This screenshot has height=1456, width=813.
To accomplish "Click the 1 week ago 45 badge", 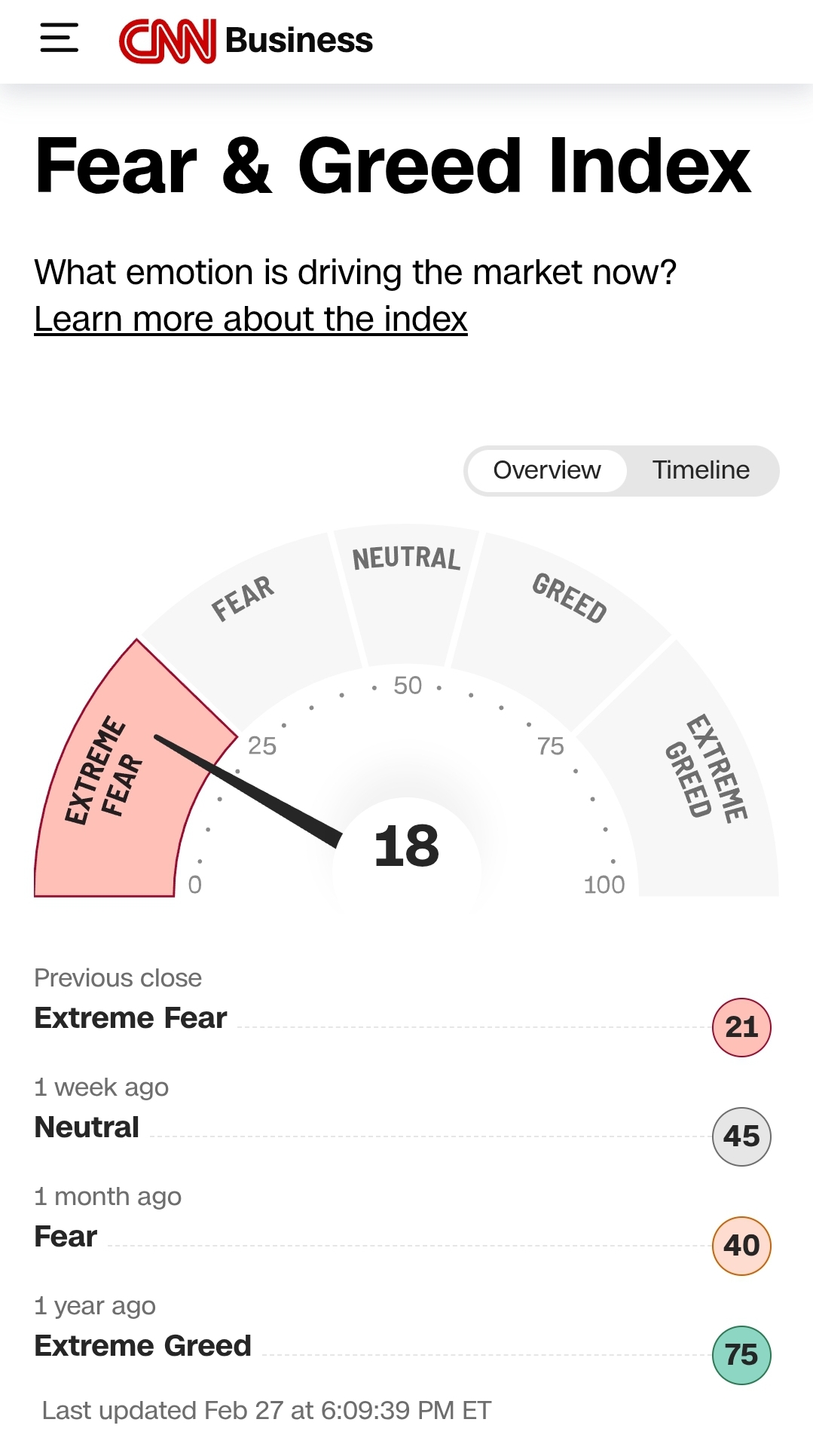I will point(741,1136).
